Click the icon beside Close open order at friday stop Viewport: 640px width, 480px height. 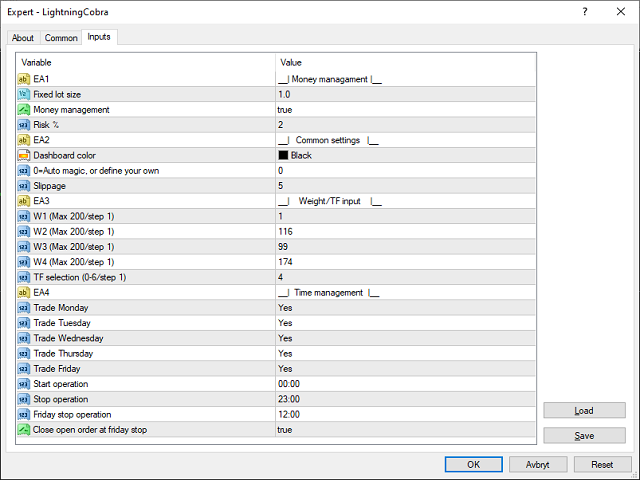23,429
